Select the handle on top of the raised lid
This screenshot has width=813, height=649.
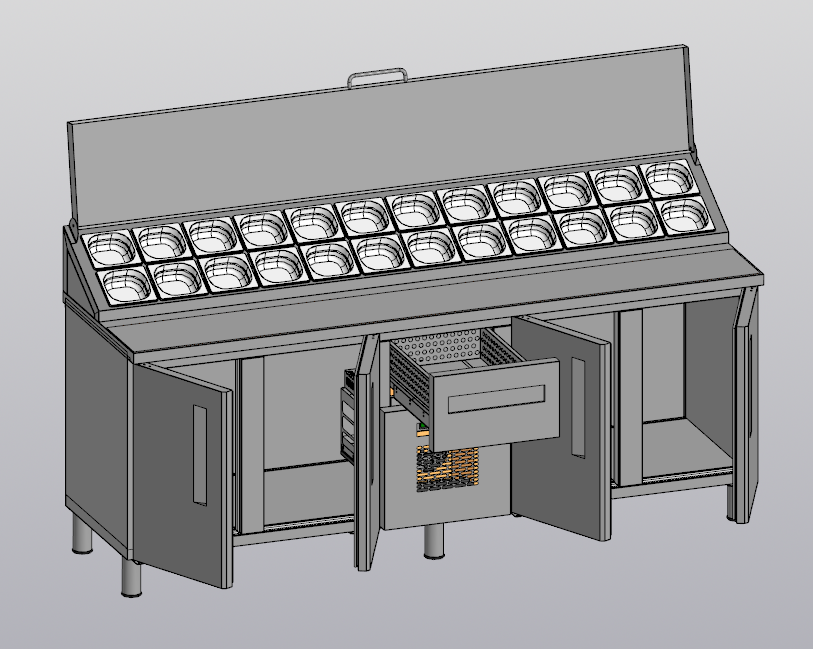point(377,78)
